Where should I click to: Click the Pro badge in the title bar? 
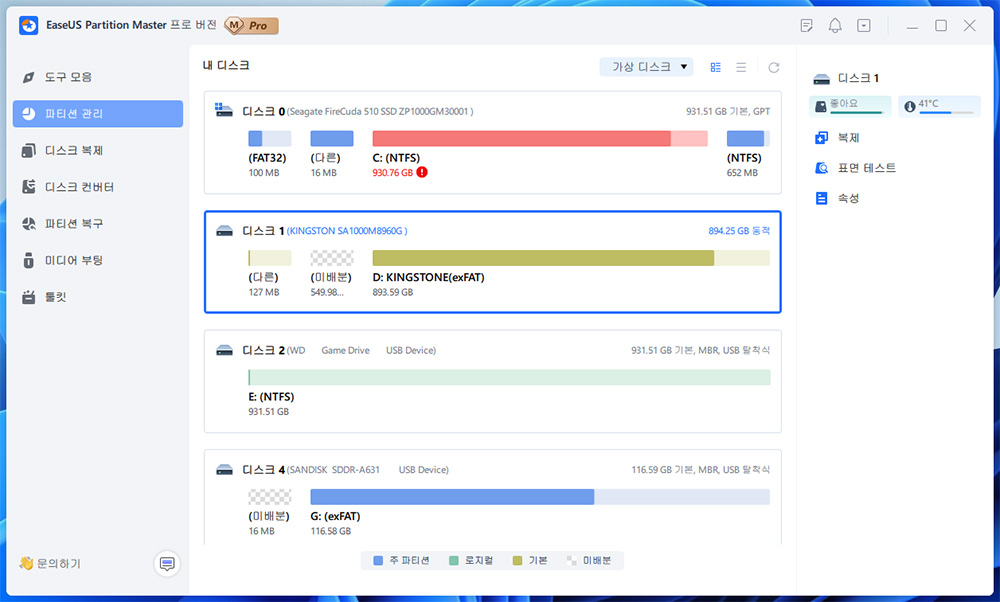click(252, 26)
